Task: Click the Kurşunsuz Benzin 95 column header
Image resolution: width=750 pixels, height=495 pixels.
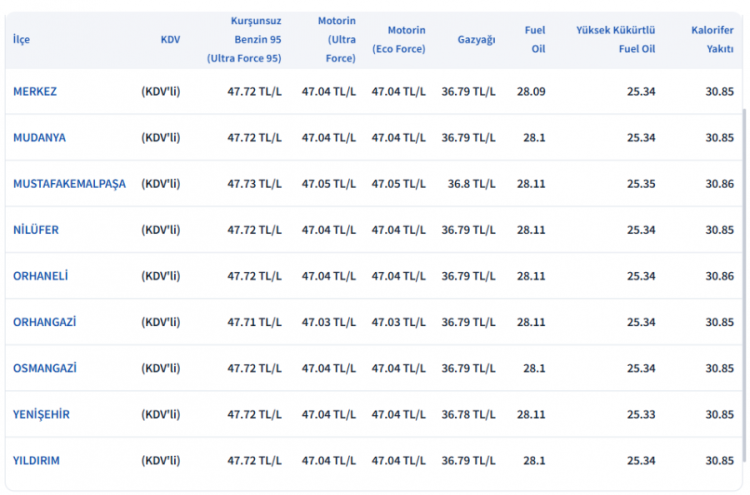Action: click(244, 39)
